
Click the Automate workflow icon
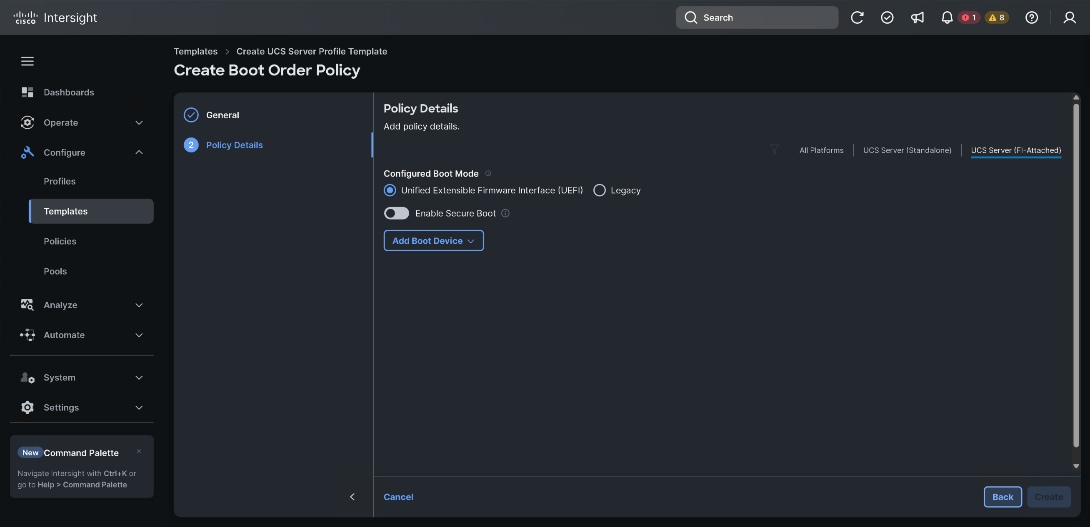(x=27, y=334)
